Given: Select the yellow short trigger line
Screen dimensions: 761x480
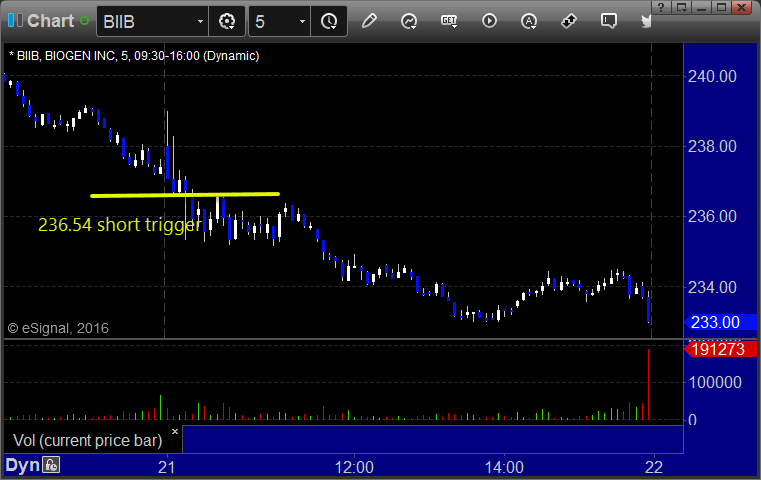Looking at the screenshot, I should click(x=185, y=195).
